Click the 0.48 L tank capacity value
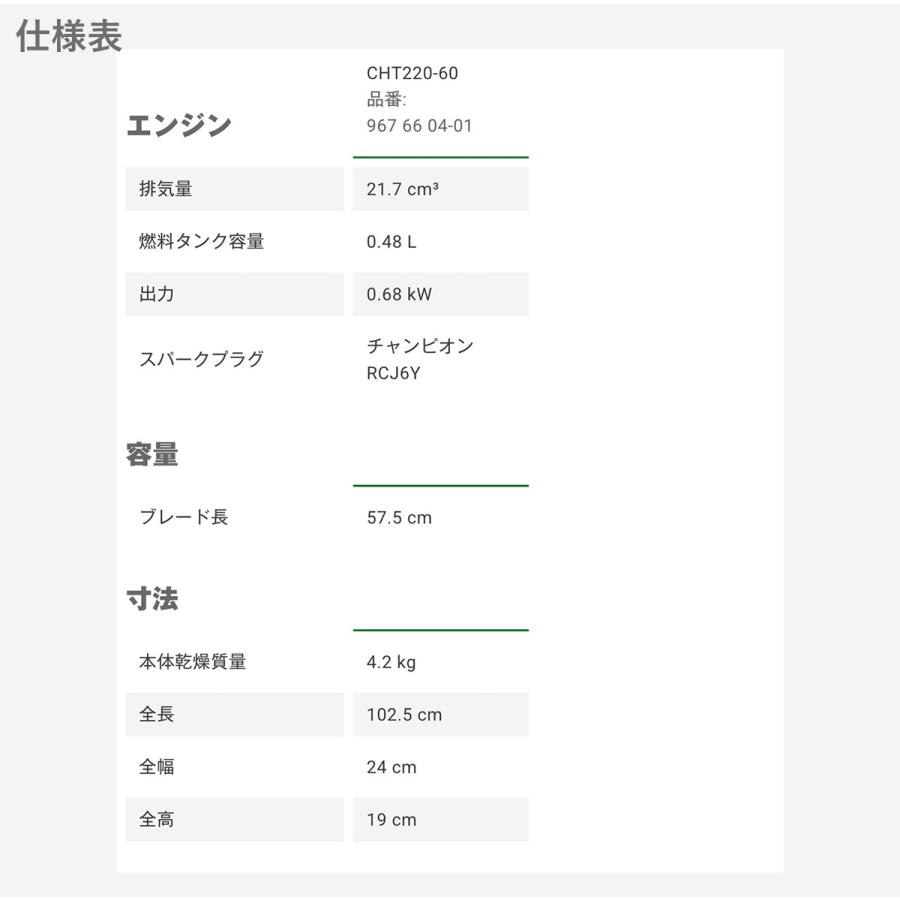 [391, 242]
